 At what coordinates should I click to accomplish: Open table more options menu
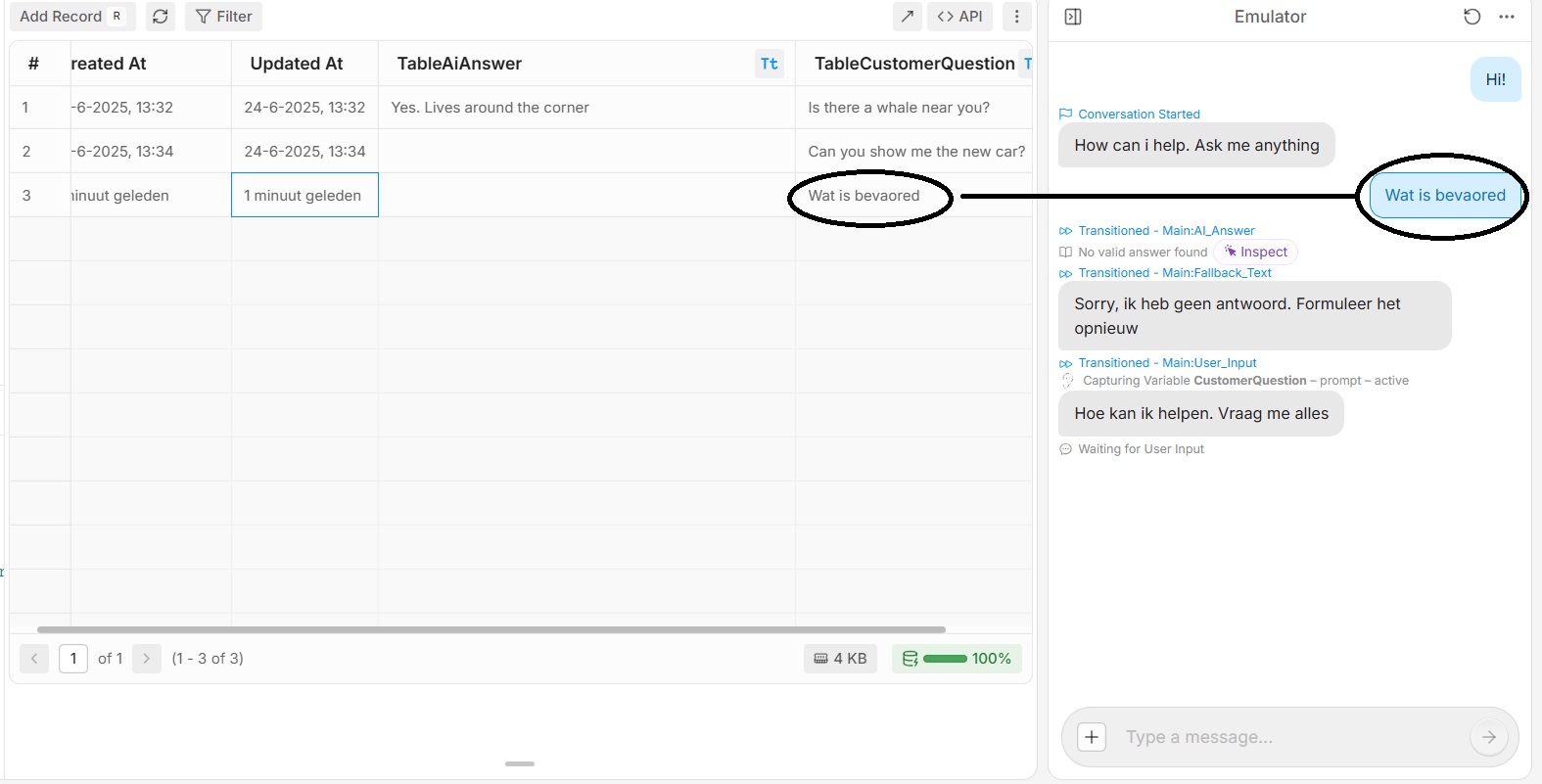(x=1016, y=17)
